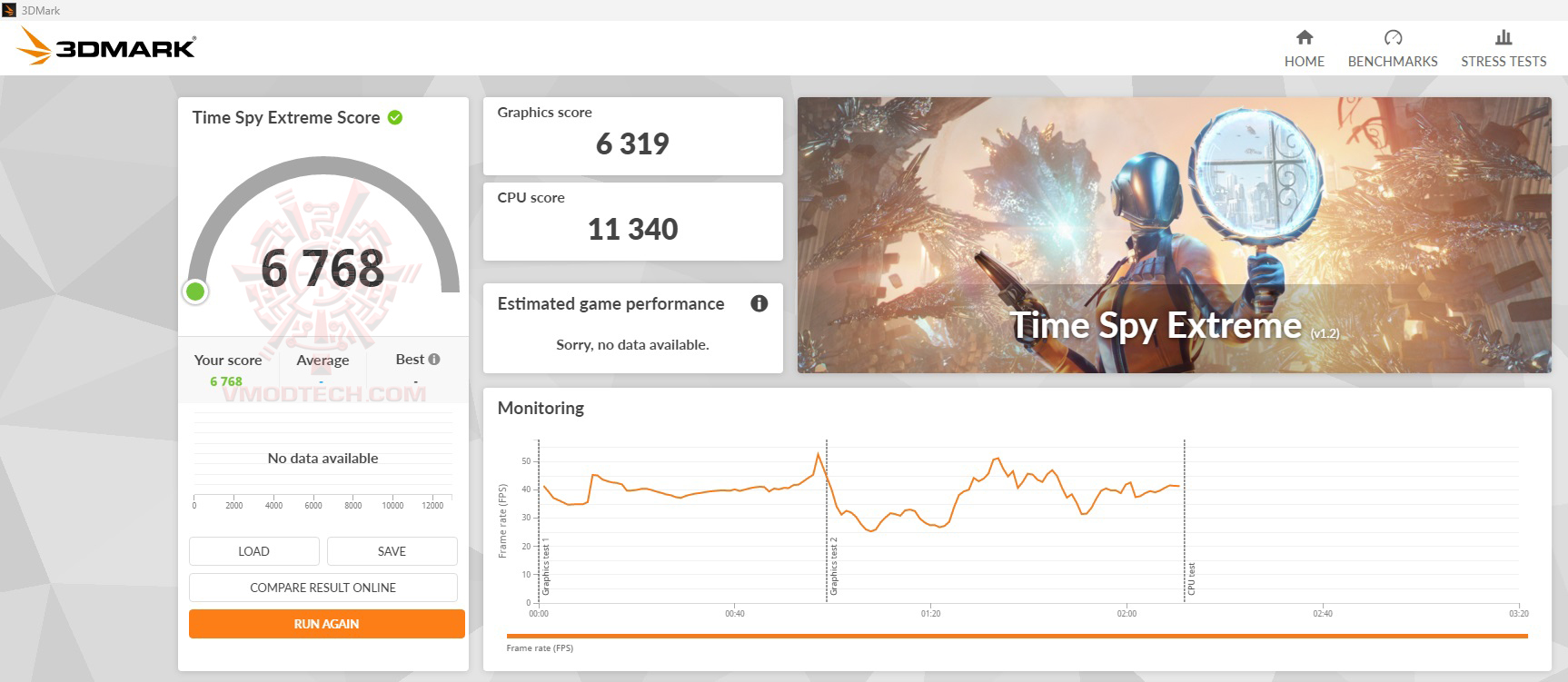Click the Estimated game performance heading
Viewport: 1568px width, 682px height.
pos(610,303)
